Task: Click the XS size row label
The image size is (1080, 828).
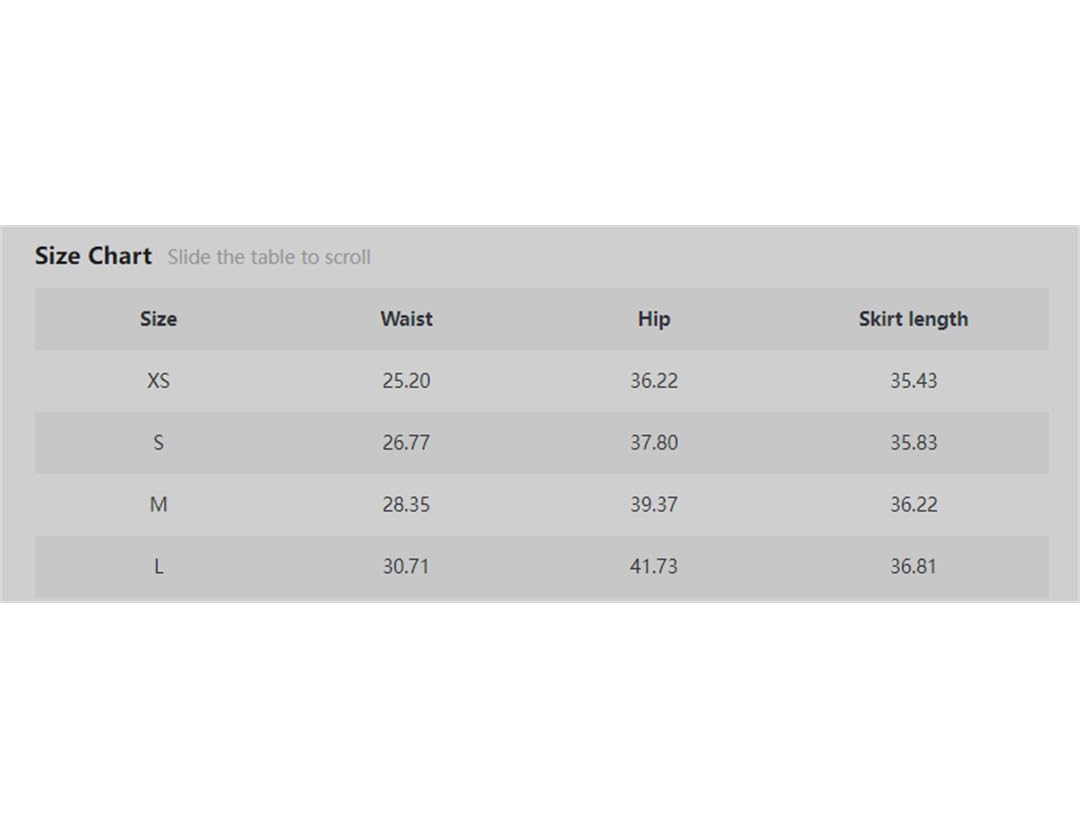Action: click(158, 380)
